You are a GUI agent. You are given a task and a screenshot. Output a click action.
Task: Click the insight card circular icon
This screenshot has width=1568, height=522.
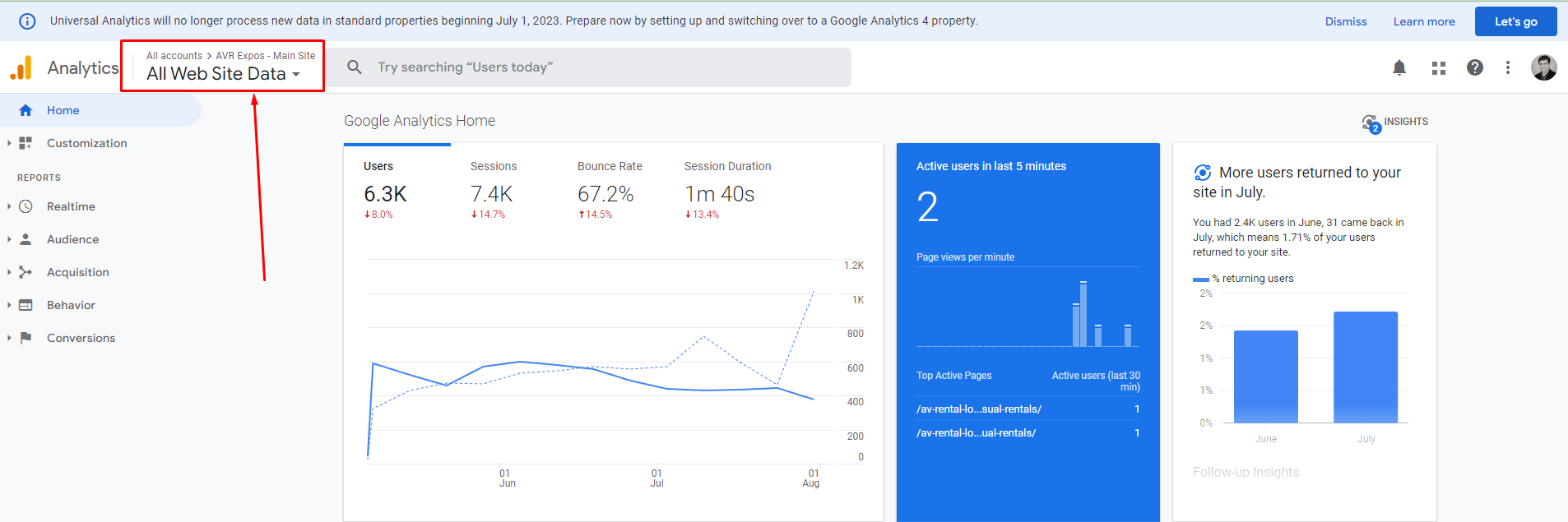click(x=1203, y=173)
